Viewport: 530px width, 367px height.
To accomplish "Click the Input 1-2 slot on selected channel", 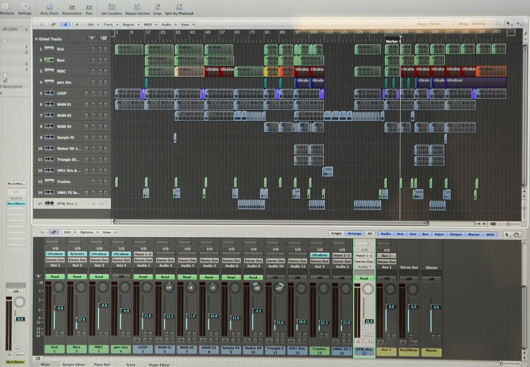I will tap(364, 255).
